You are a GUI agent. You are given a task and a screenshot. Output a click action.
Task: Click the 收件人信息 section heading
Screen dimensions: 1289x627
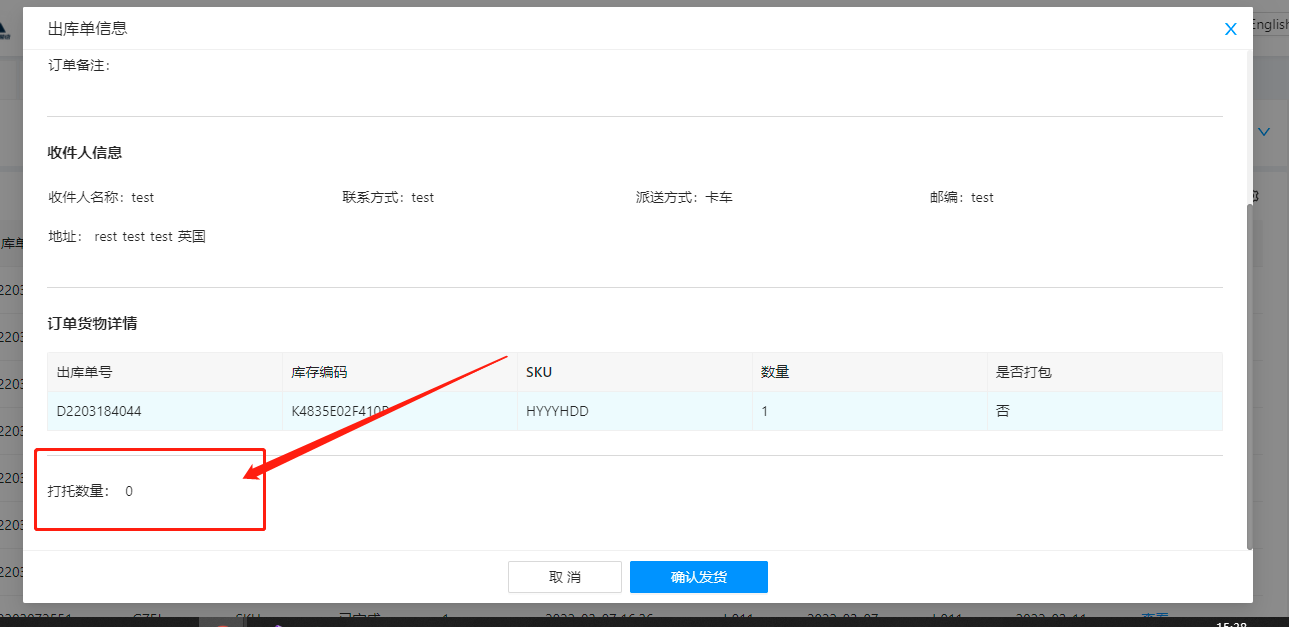point(85,152)
